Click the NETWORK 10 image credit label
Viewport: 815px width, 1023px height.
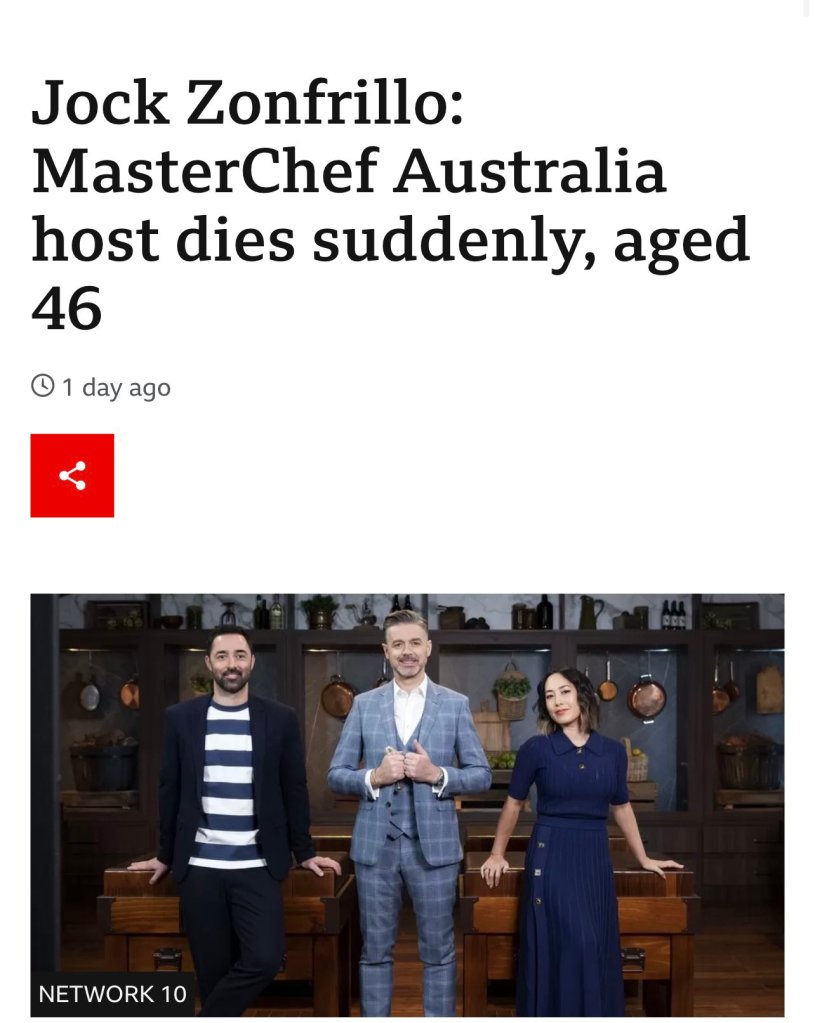pyautogui.click(x=112, y=994)
